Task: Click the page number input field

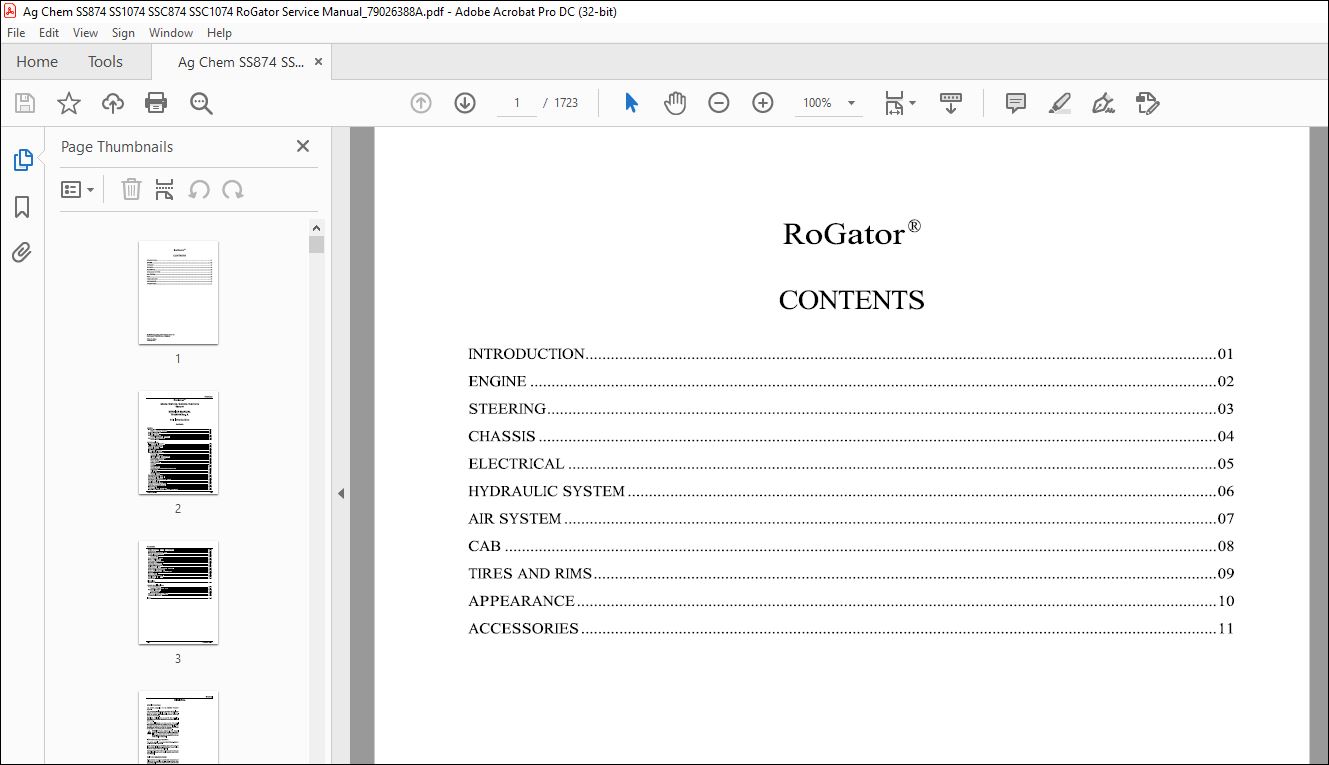Action: pyautogui.click(x=517, y=103)
